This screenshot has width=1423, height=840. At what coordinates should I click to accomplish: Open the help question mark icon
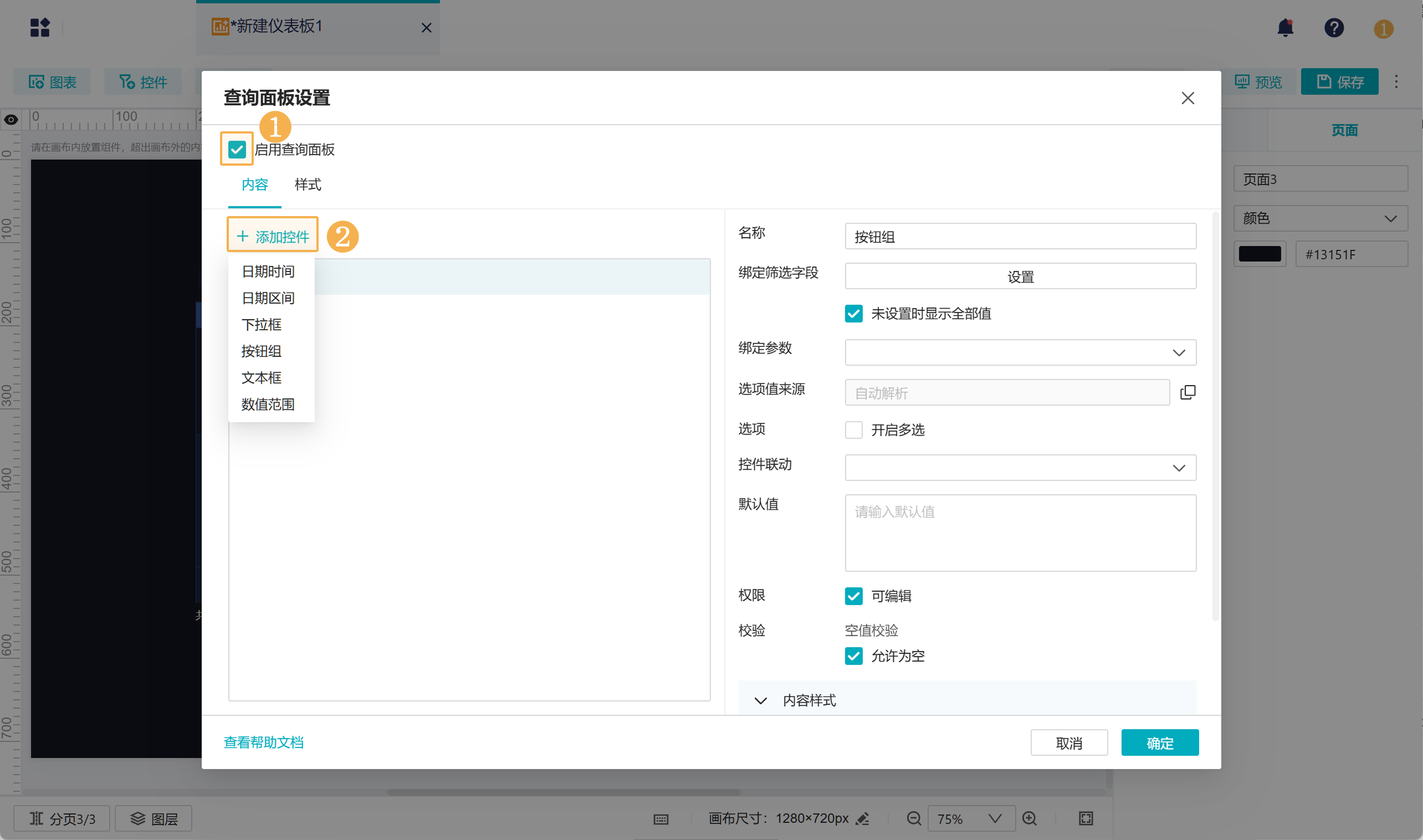coord(1334,28)
